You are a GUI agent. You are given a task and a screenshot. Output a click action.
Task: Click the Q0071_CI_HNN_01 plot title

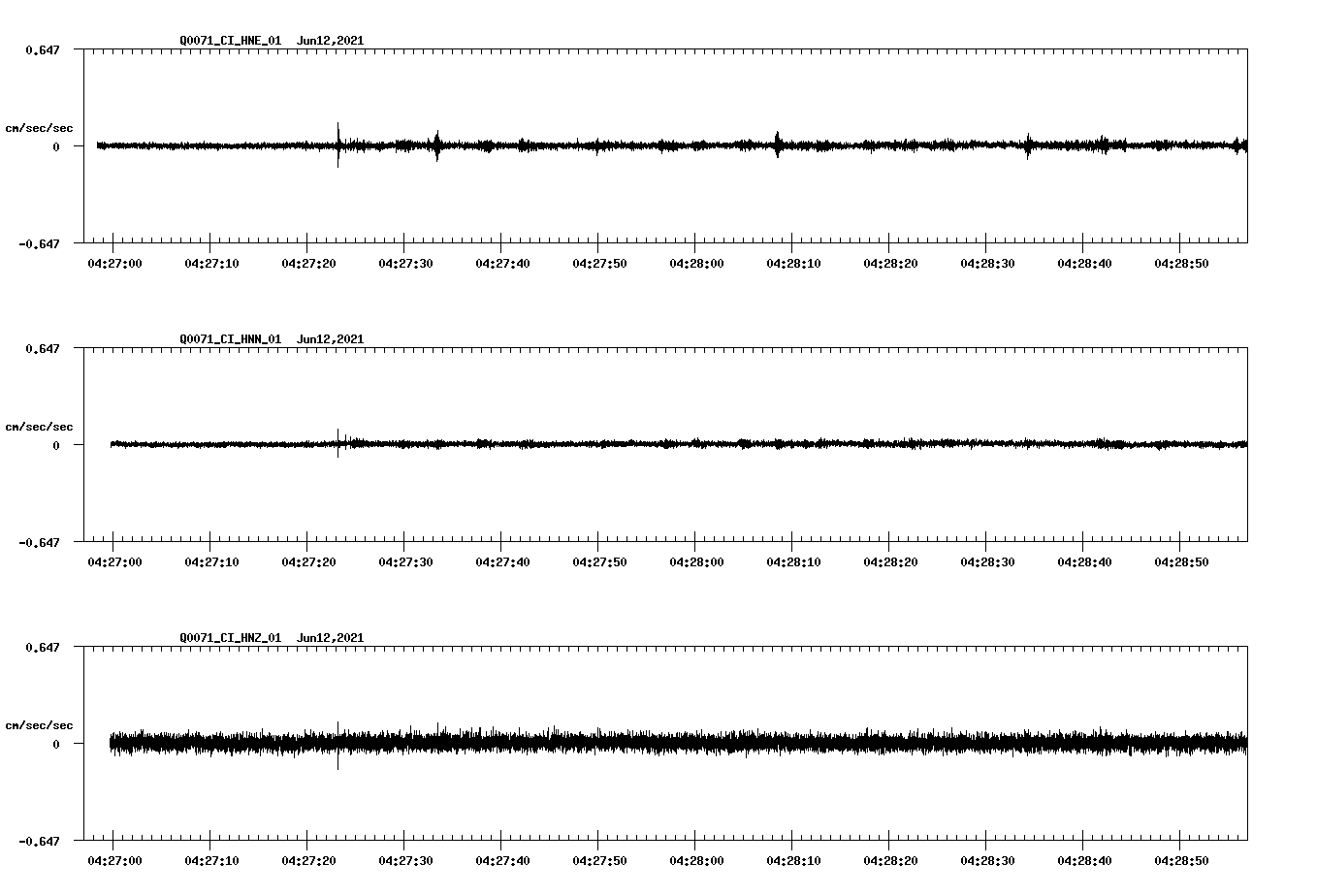[231, 339]
